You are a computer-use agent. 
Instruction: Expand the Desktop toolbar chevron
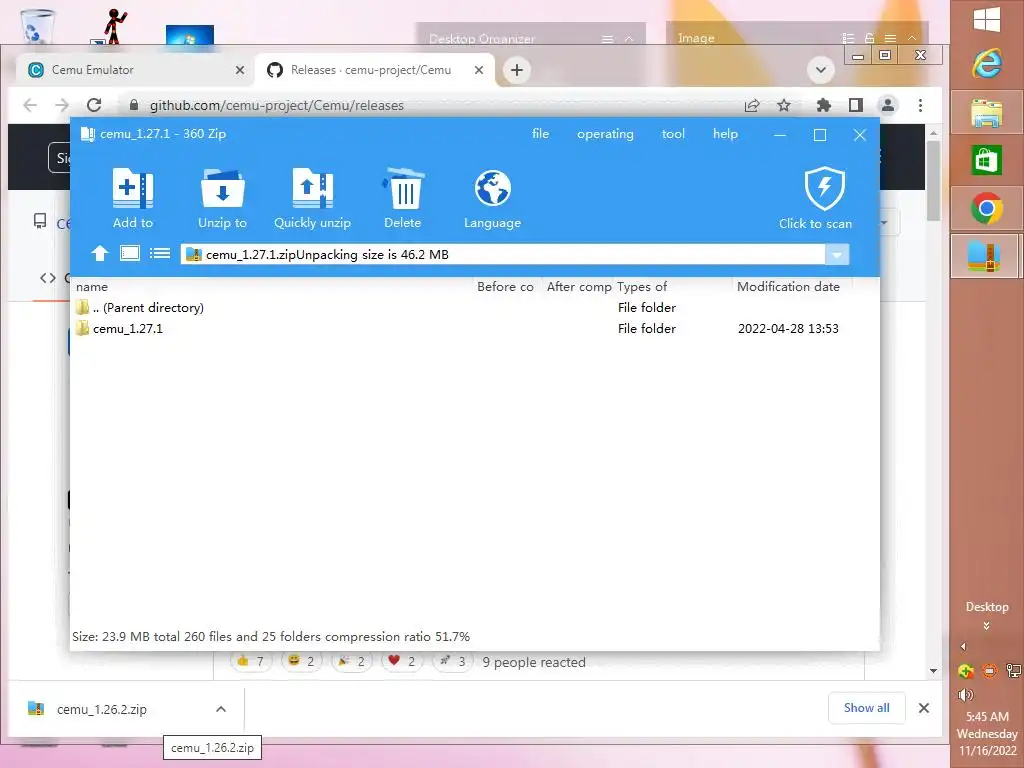coord(986,626)
